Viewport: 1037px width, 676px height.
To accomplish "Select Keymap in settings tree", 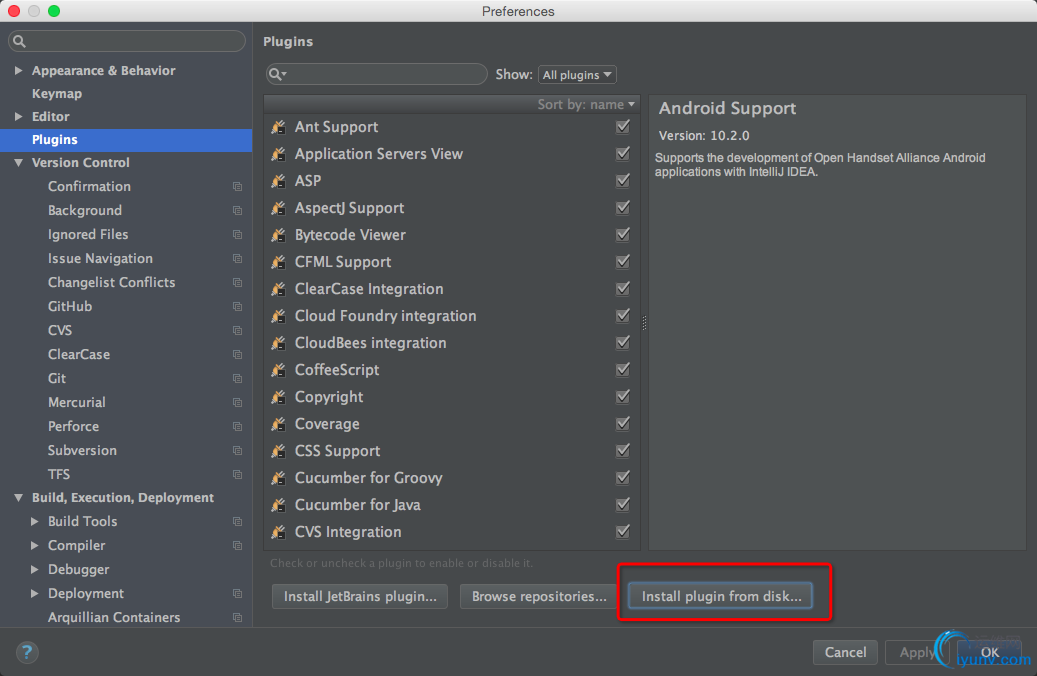I will coord(57,93).
